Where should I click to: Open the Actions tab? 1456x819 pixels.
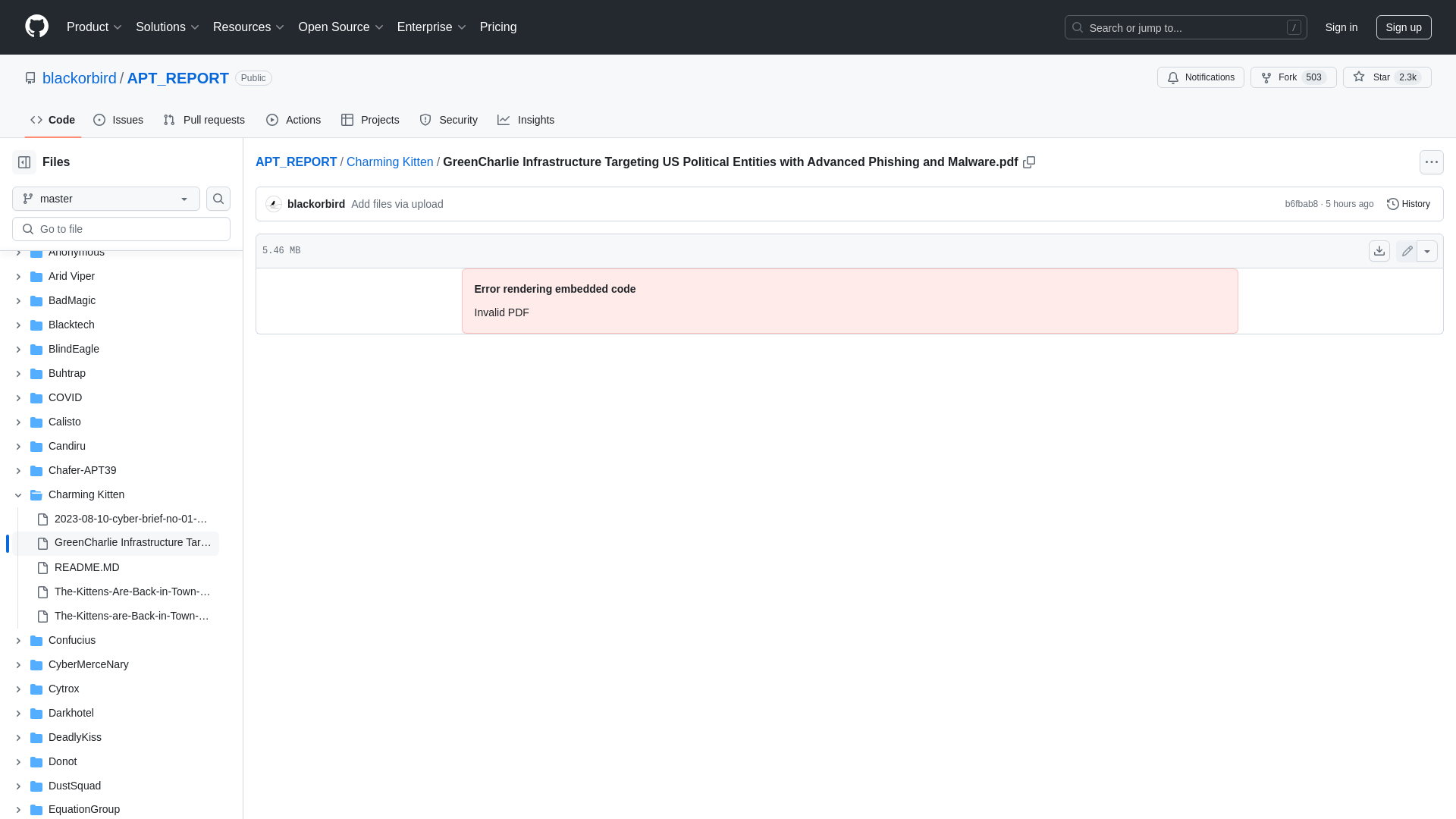[293, 120]
